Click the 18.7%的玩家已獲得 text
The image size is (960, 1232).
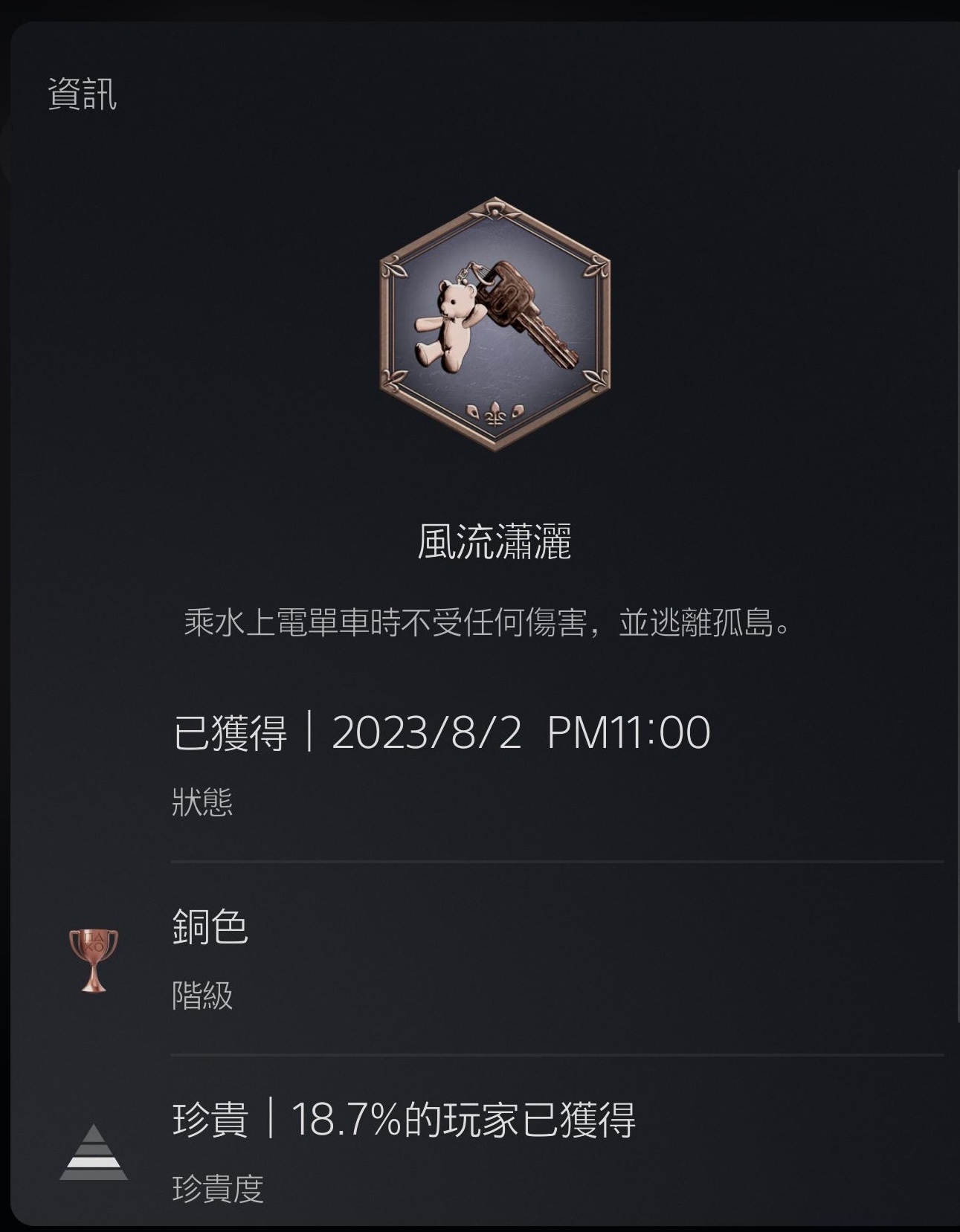(463, 1119)
